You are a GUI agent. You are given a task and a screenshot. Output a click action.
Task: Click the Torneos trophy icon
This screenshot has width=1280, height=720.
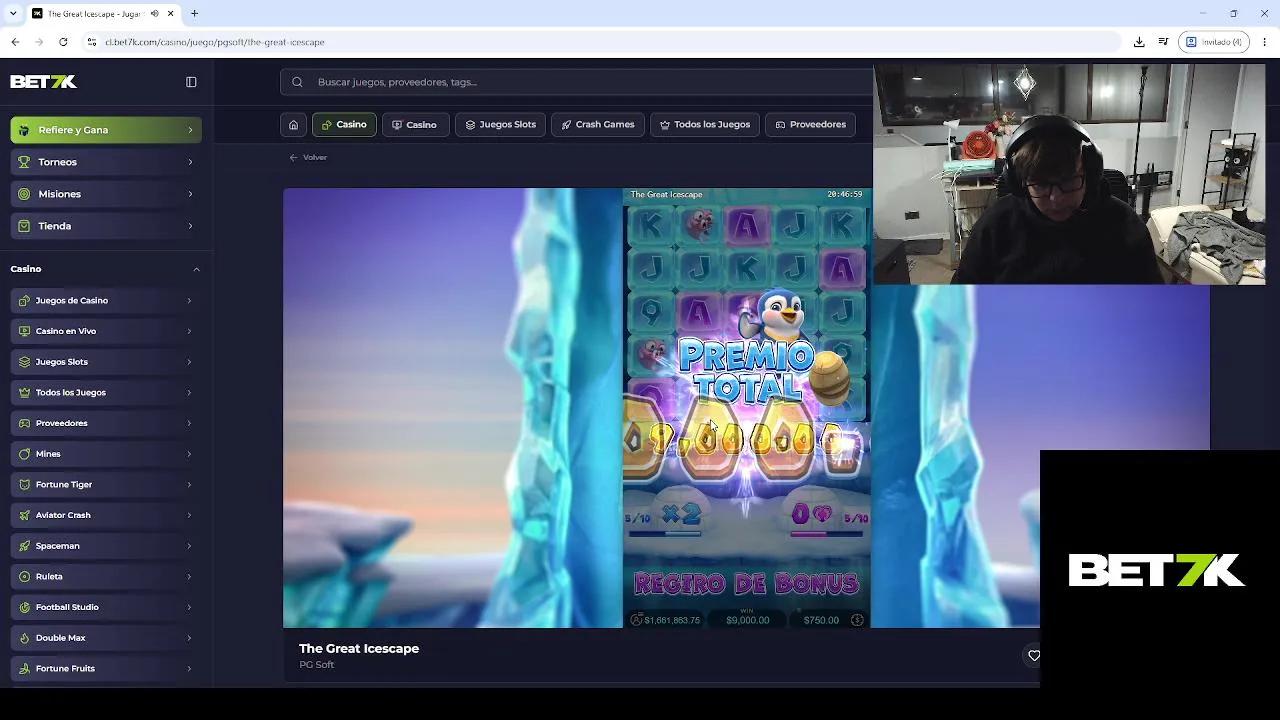pyautogui.click(x=24, y=162)
